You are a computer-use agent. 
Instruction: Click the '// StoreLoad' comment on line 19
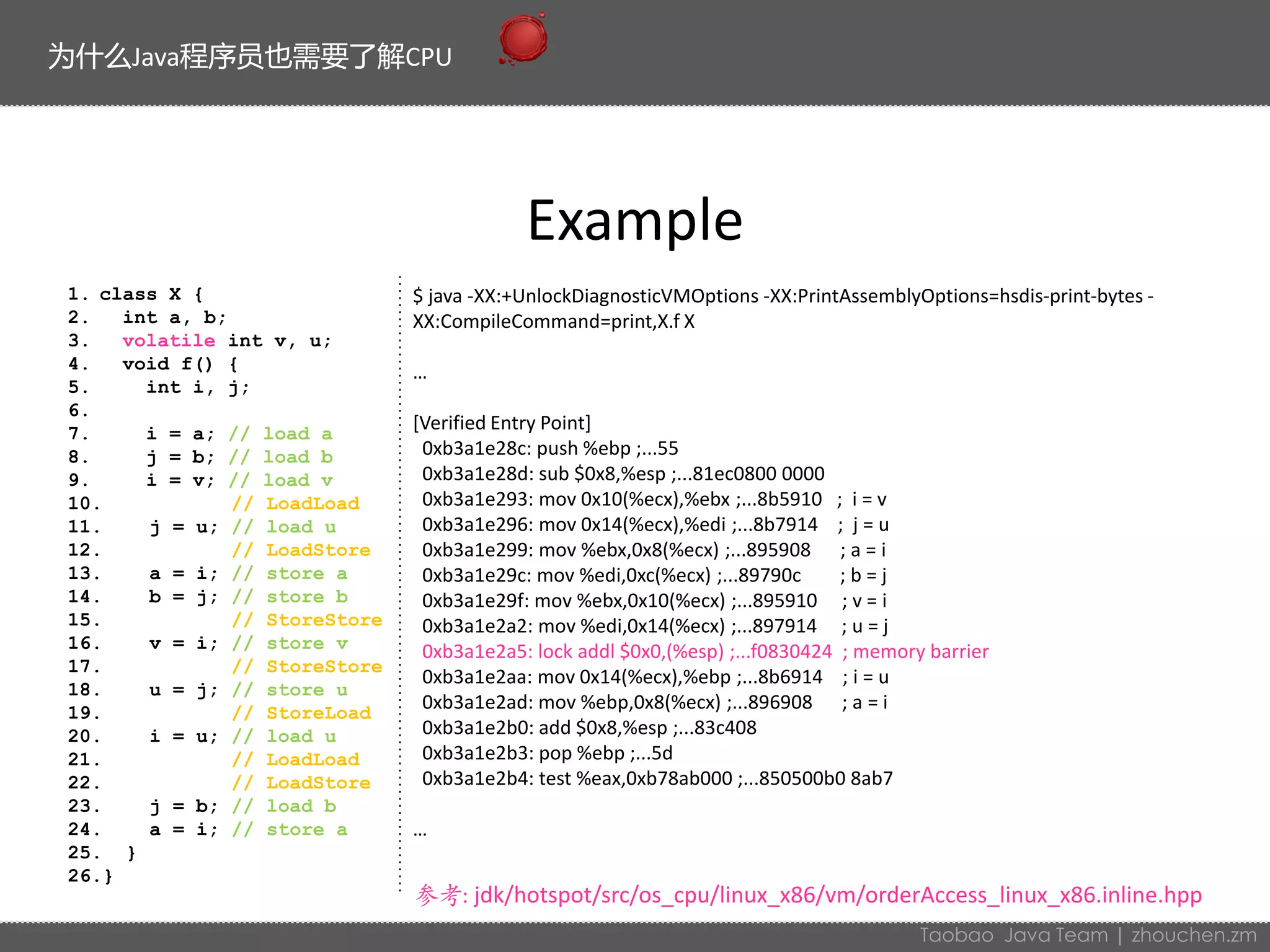301,713
